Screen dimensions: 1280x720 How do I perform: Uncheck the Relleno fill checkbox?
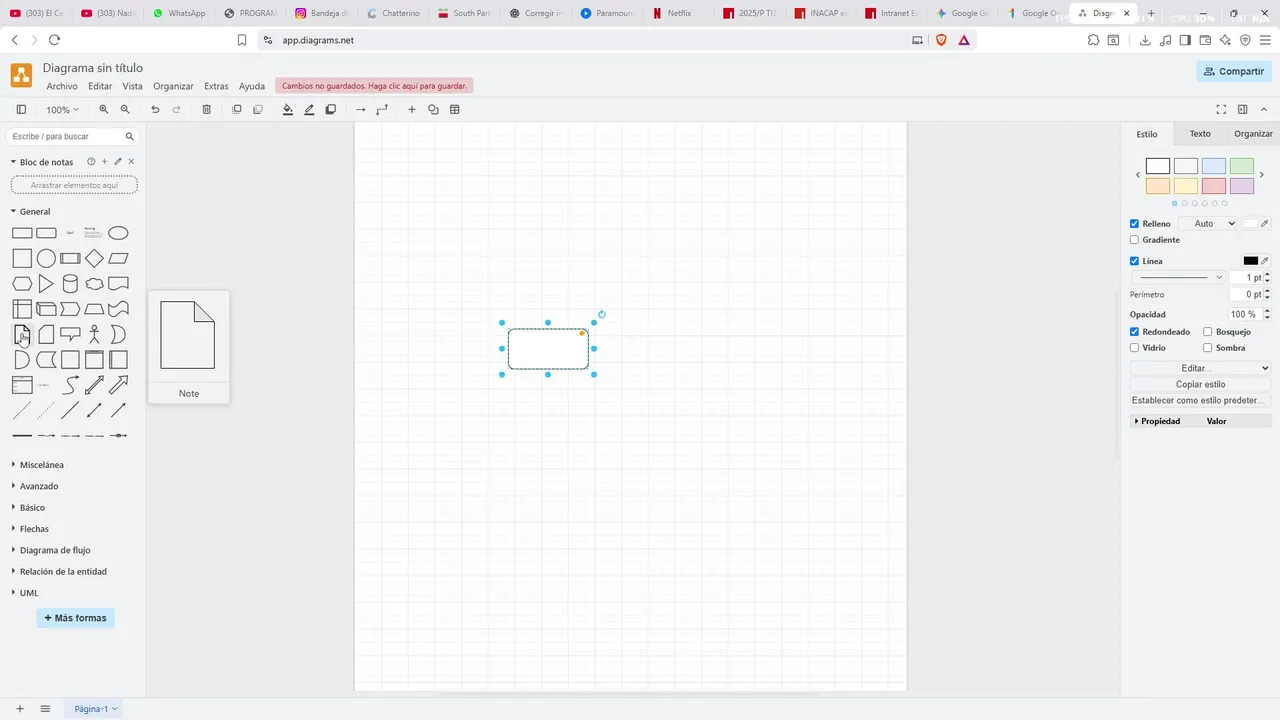[x=1134, y=224]
